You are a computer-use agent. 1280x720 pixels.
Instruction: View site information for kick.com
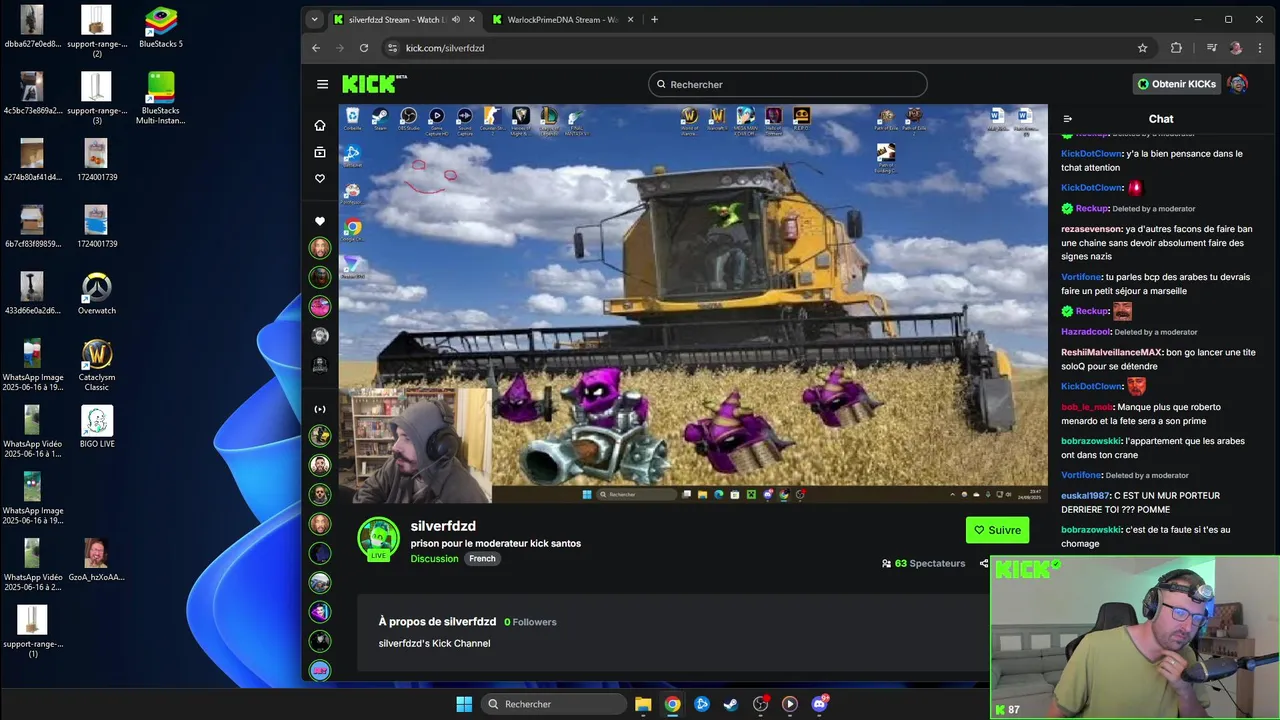tap(393, 48)
